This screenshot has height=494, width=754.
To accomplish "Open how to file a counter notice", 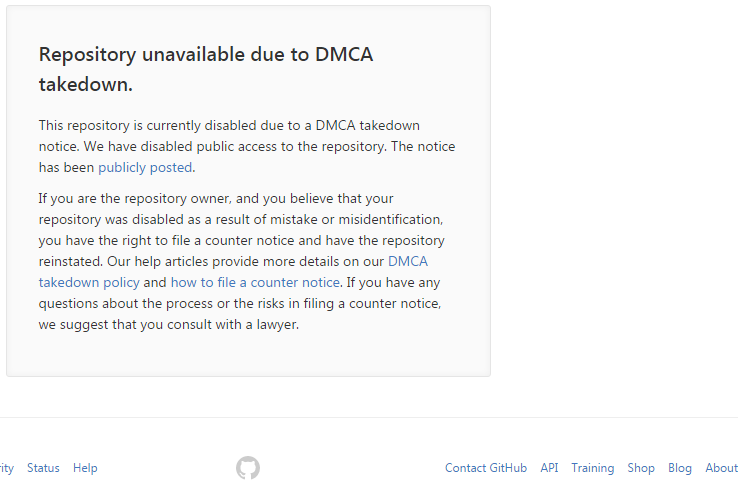I will click(255, 283).
